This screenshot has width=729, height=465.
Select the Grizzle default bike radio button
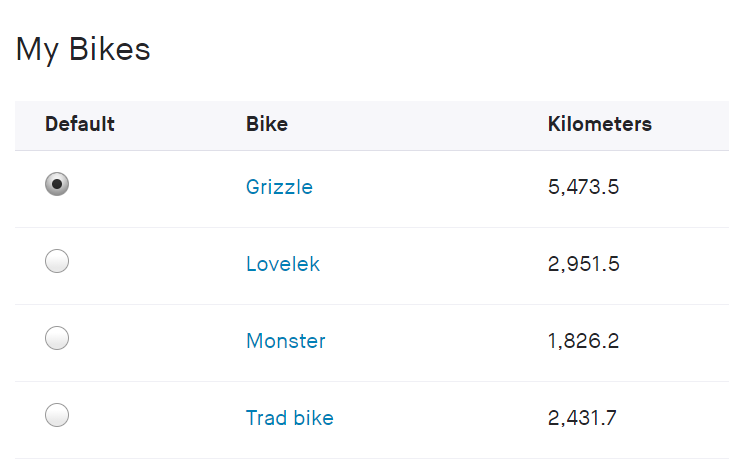click(x=57, y=184)
